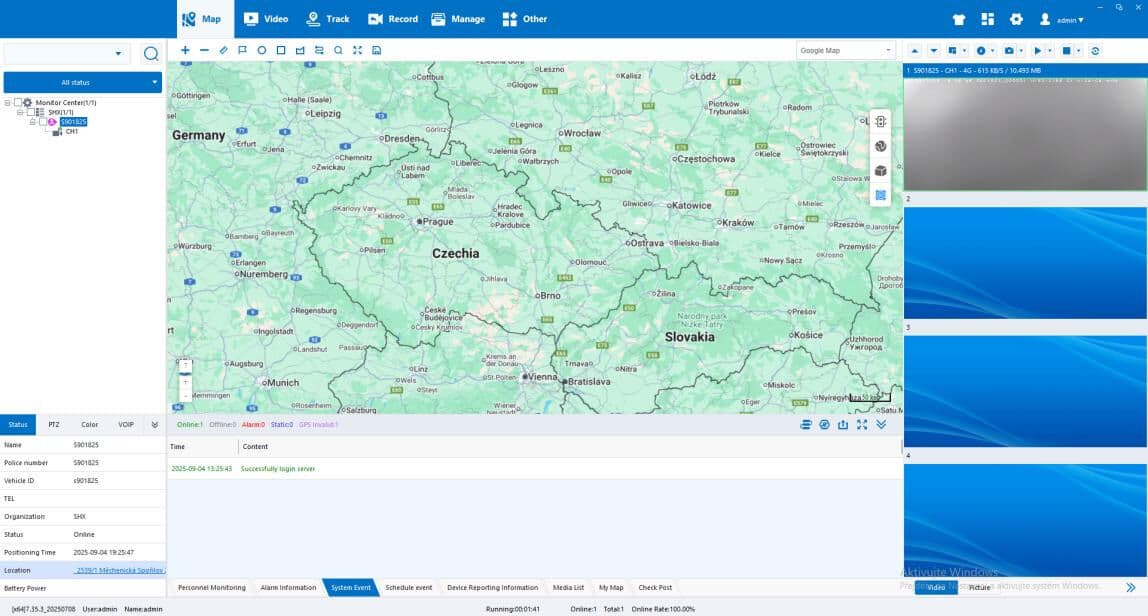Select the rectangle drawing tool

coord(280,51)
